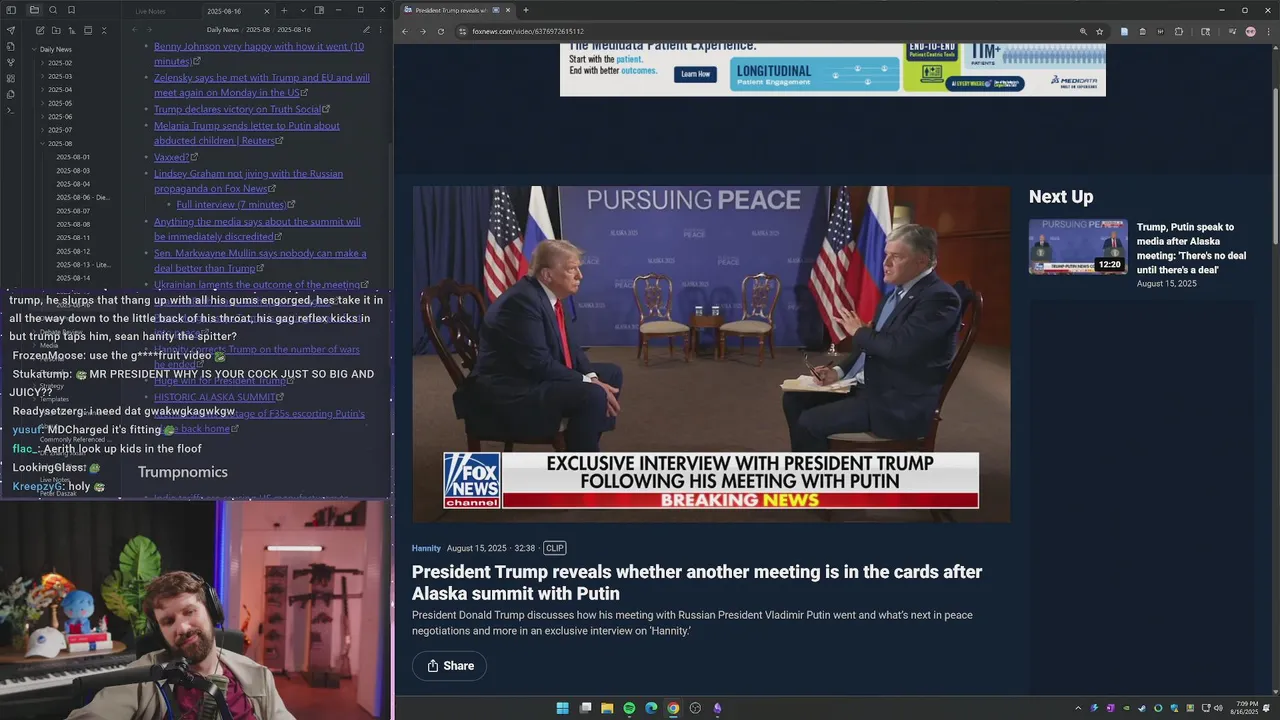The width and height of the screenshot is (1280, 720).
Task: Reload the Fox News page
Action: point(441,31)
